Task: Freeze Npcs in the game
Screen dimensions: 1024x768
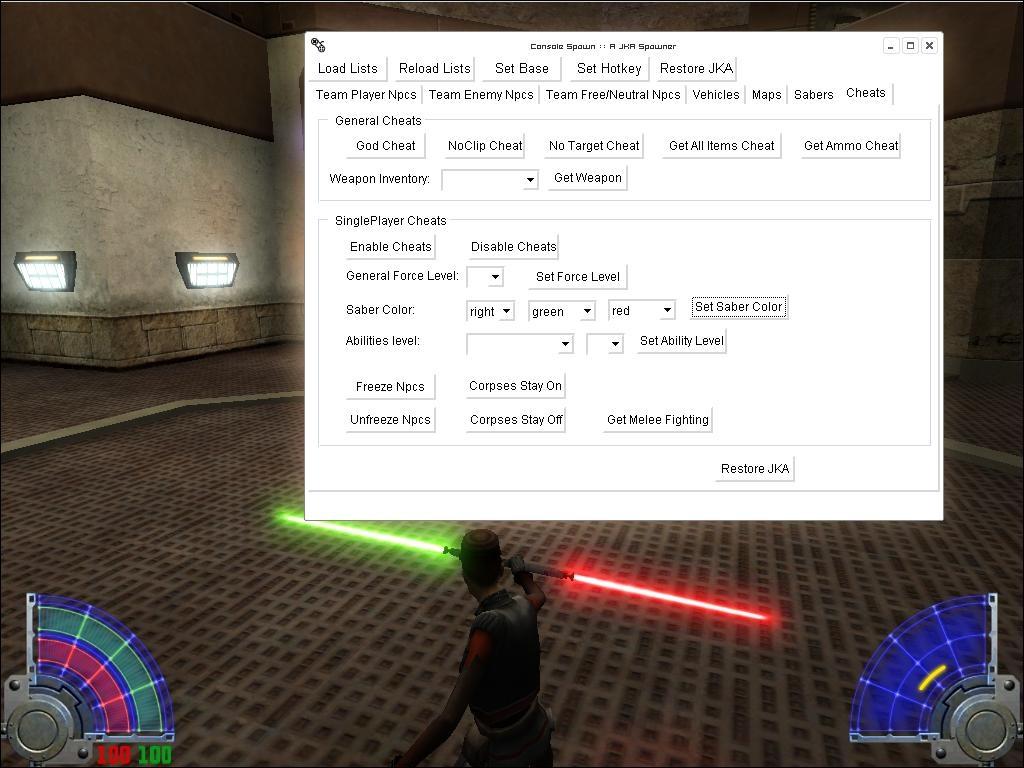Action: pyautogui.click(x=390, y=387)
